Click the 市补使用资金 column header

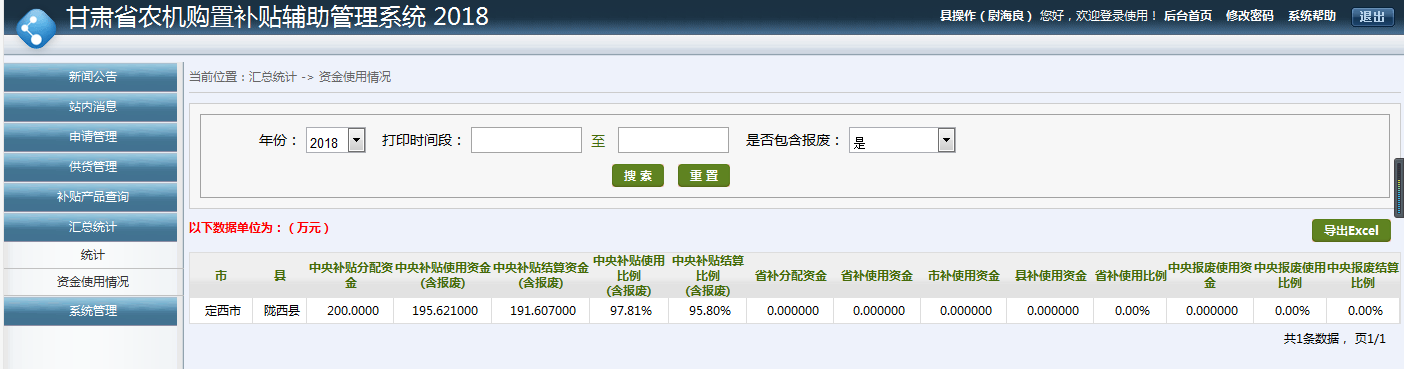tap(963, 275)
